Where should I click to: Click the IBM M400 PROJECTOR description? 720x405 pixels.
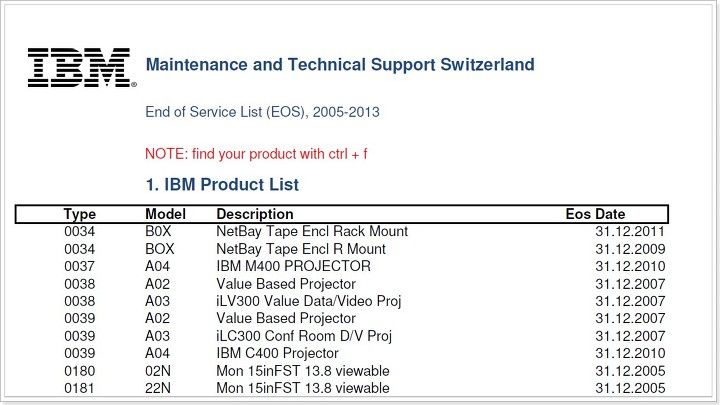(293, 266)
